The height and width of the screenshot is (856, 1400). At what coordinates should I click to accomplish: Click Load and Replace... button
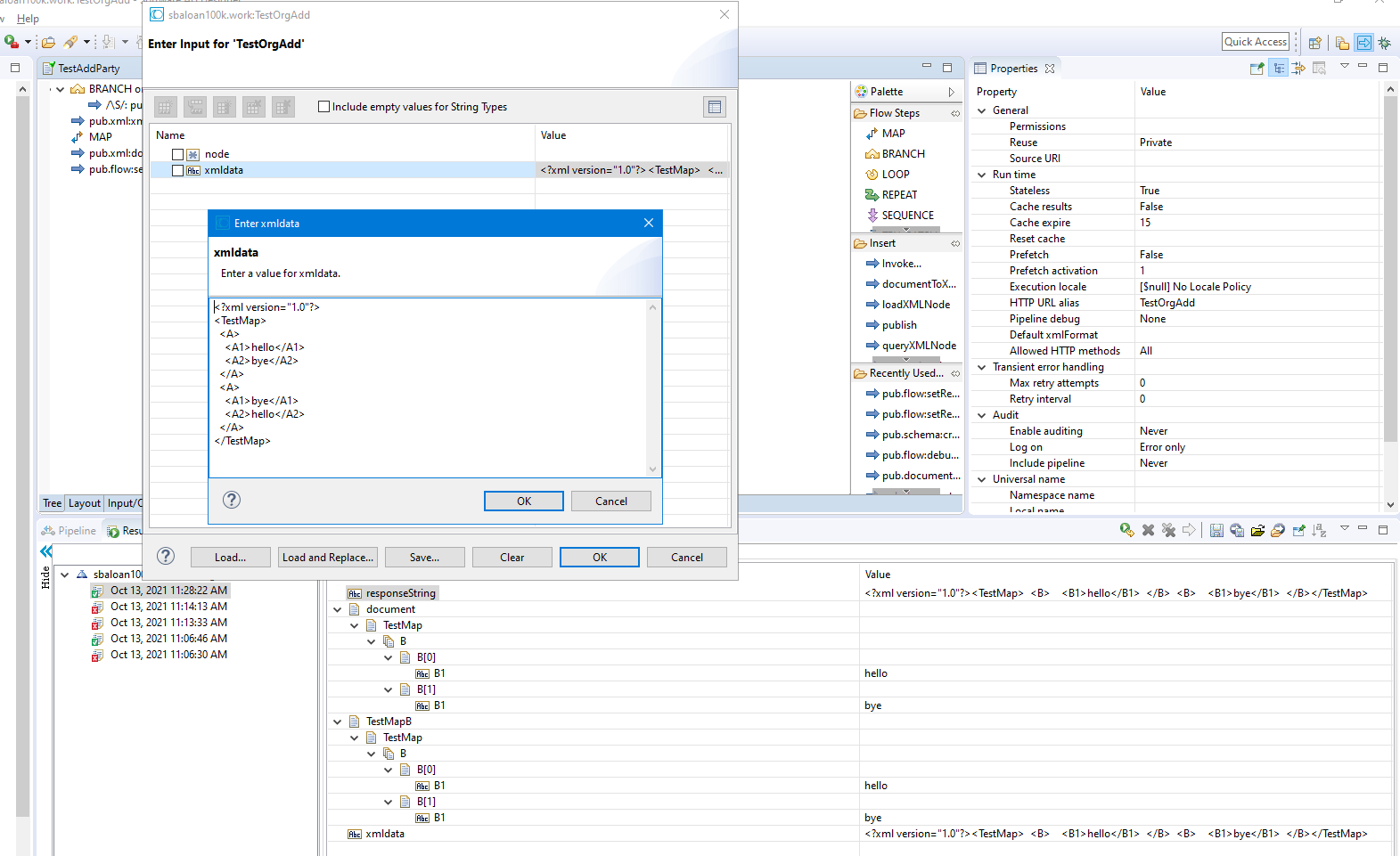(327, 557)
